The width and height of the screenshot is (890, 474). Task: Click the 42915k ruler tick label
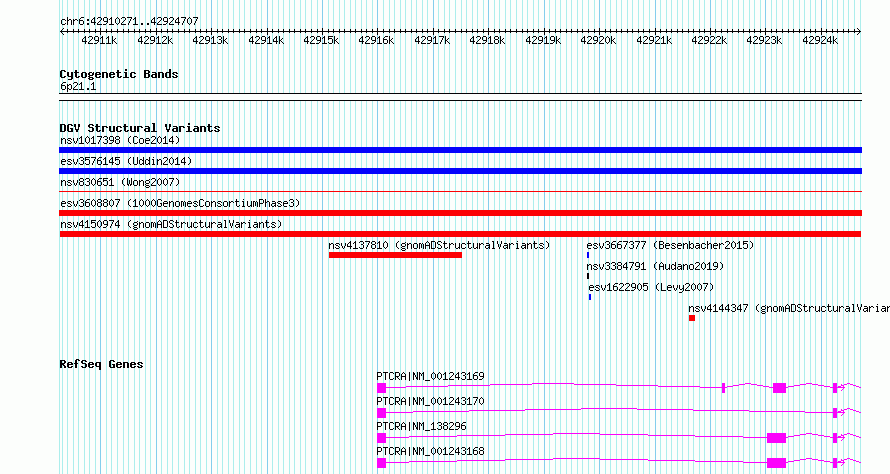click(321, 41)
